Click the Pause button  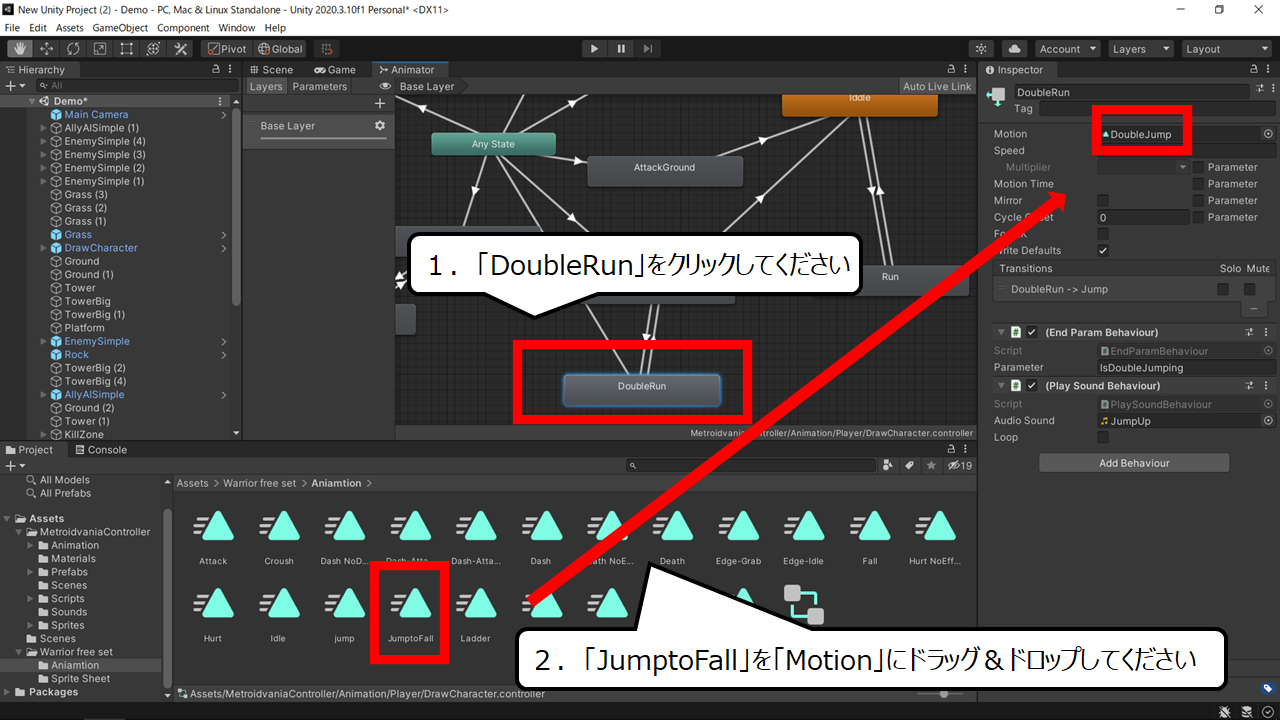621,49
